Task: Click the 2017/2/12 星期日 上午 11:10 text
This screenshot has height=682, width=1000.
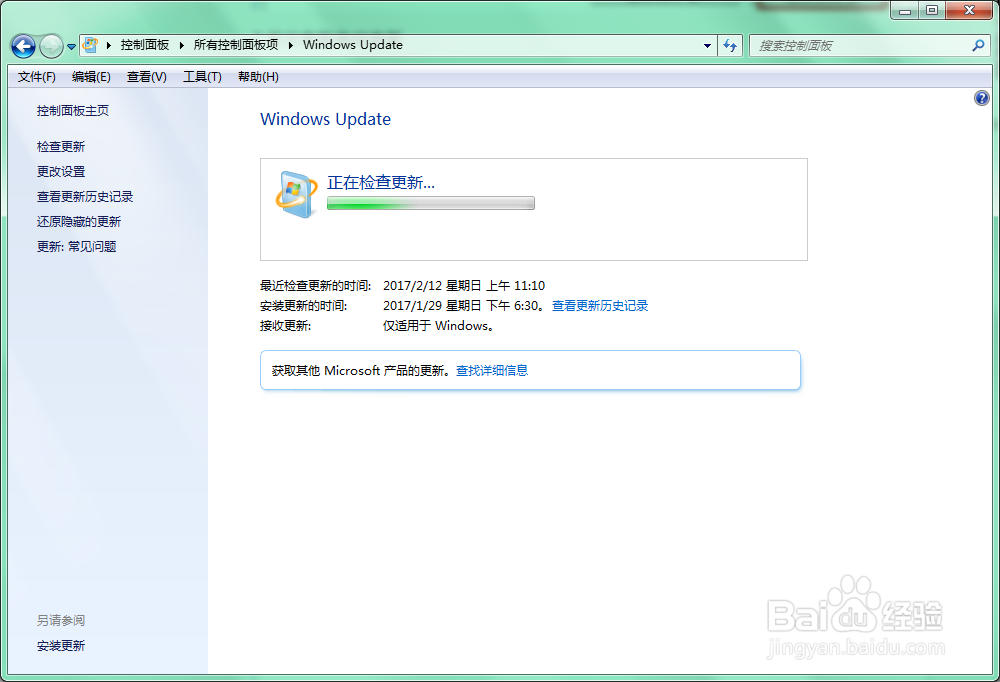Action: pos(464,286)
